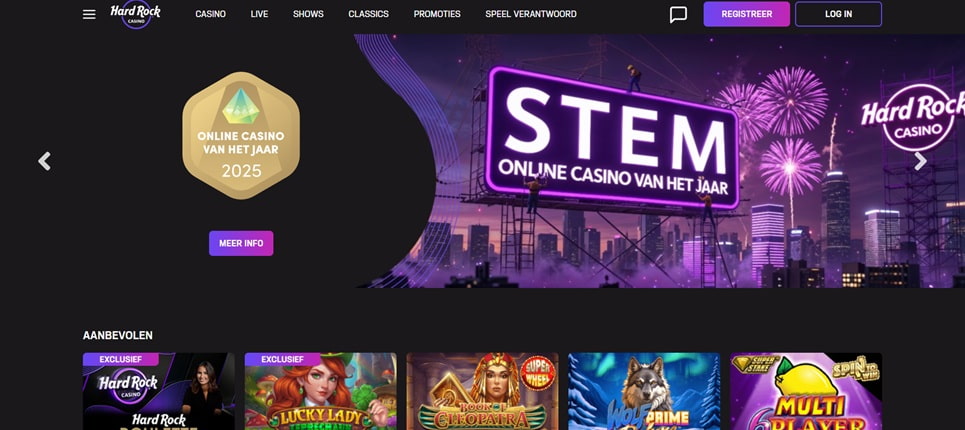View the Promoties page

coord(437,14)
